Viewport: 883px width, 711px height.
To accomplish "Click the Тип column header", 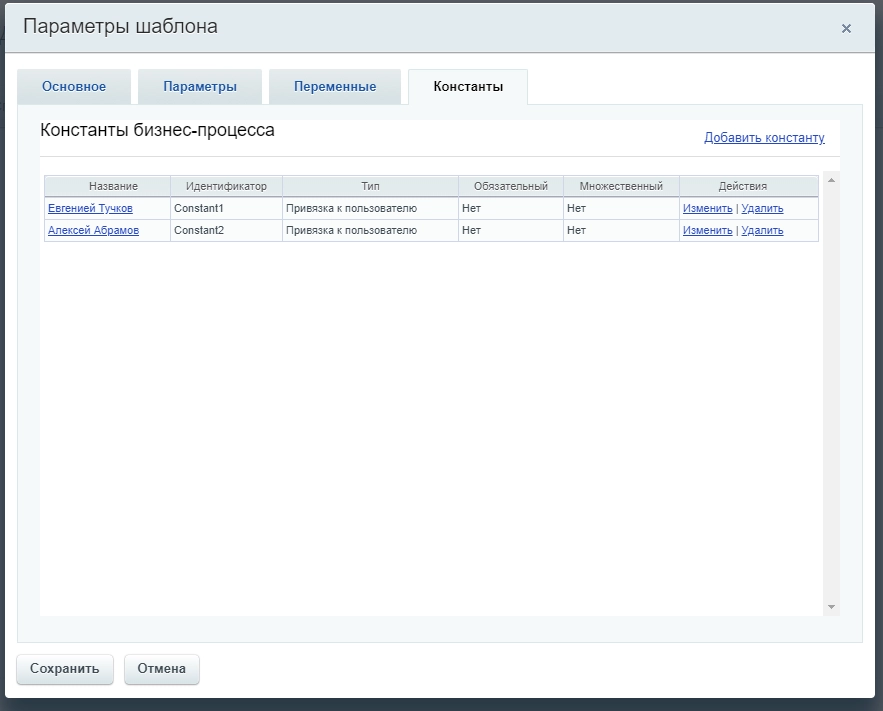I will click(x=370, y=187).
